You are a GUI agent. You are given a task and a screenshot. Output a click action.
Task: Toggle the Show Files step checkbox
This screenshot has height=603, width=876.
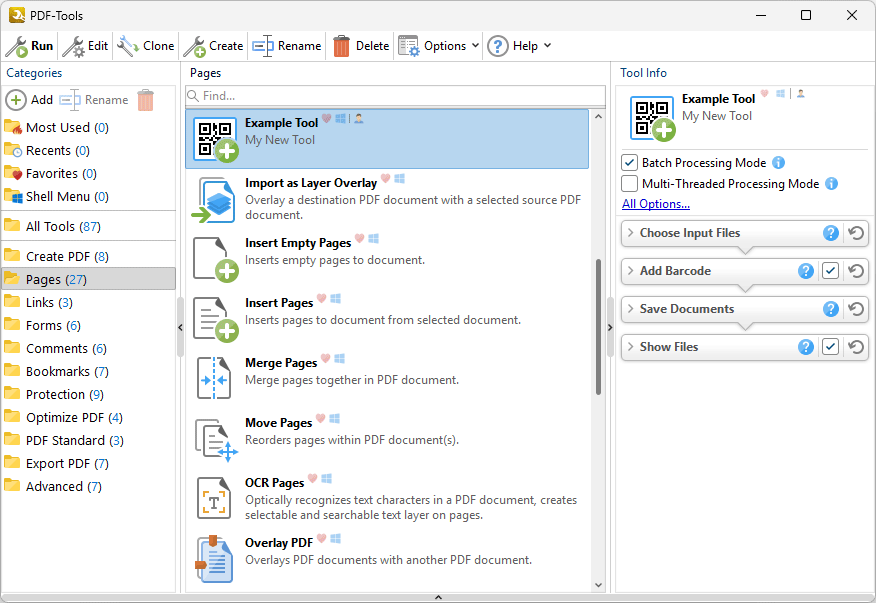tap(831, 346)
